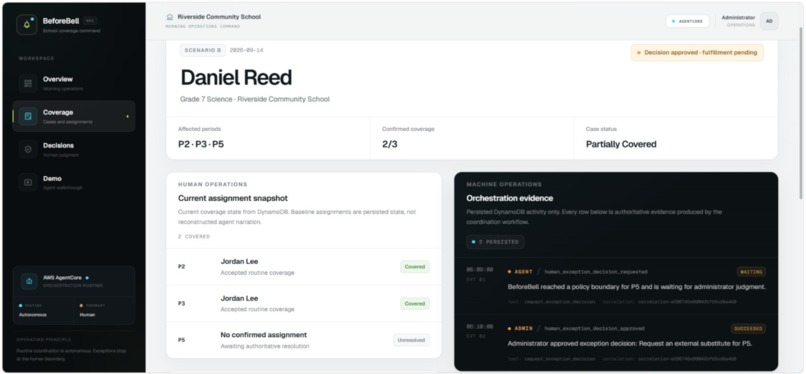The image size is (806, 374).
Task: Select Coverage in the sidebar
Action: pyautogui.click(x=74, y=116)
